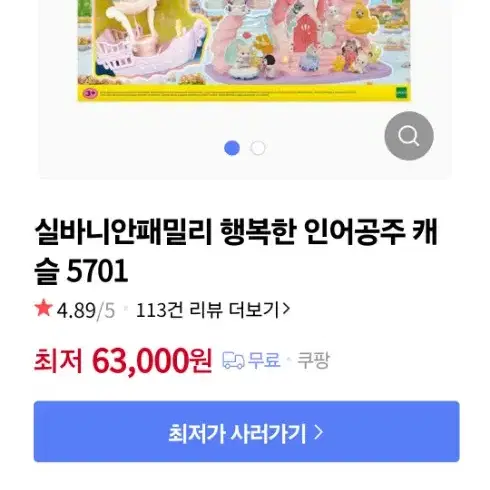
Task: Tap the magnifier zoom icon
Action: pos(409,136)
